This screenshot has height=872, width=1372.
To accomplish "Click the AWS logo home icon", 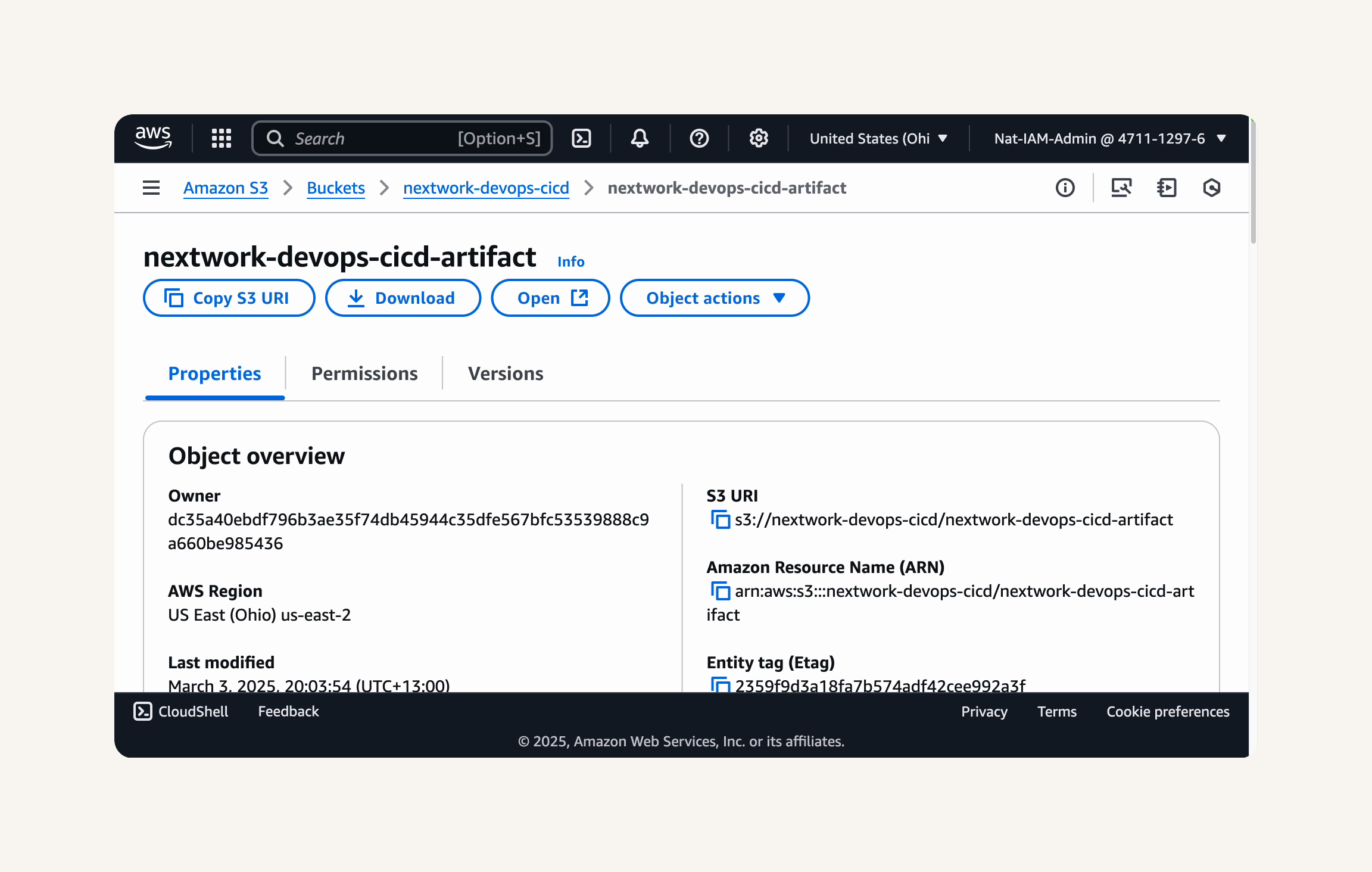I will coord(153,138).
